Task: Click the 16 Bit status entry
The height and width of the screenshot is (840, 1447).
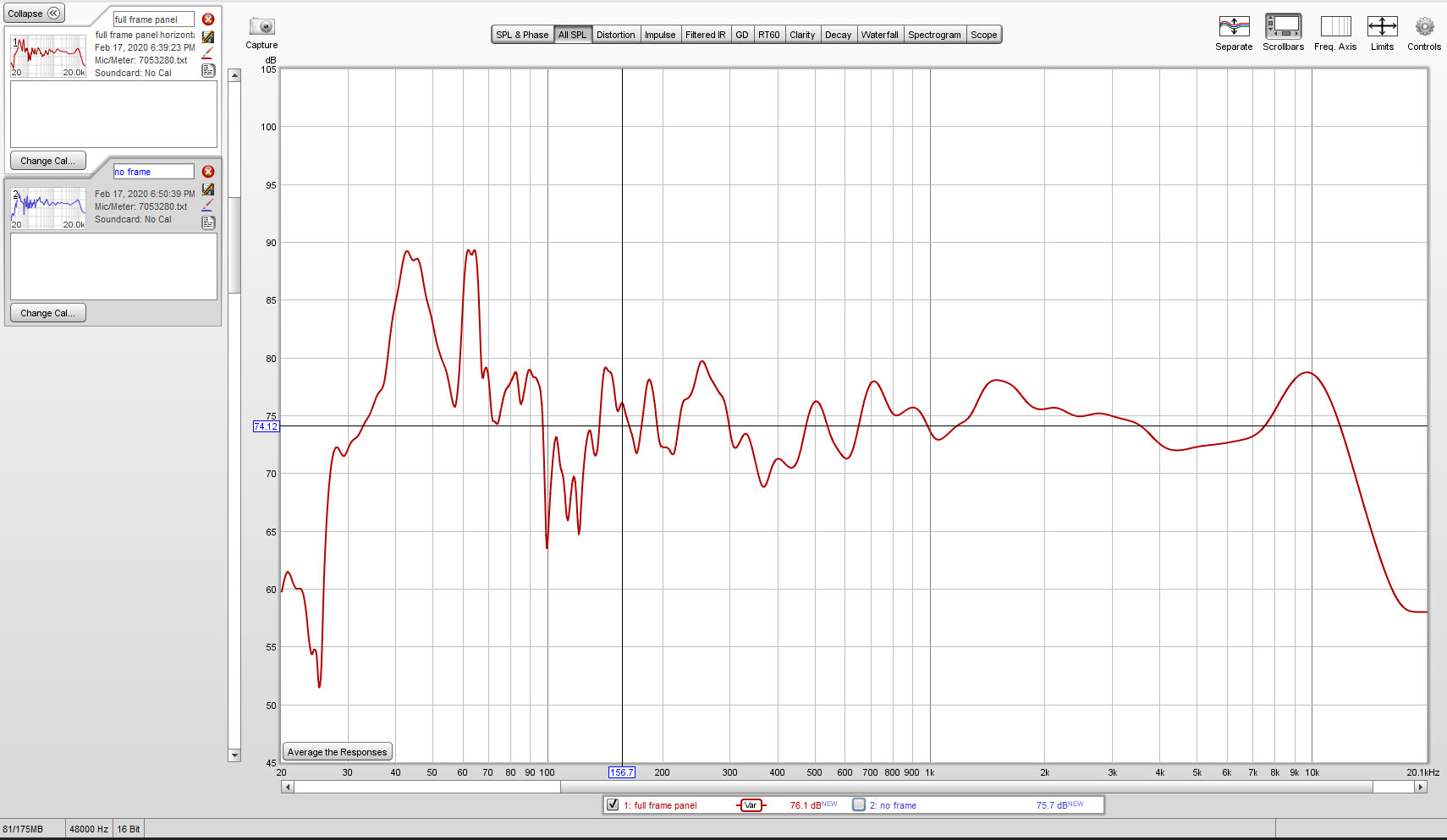Action: tap(129, 829)
